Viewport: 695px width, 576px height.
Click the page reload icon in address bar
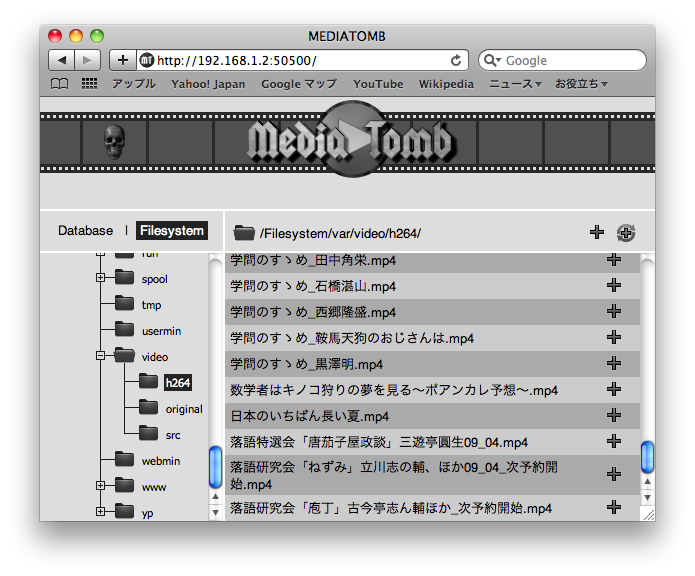(x=457, y=60)
